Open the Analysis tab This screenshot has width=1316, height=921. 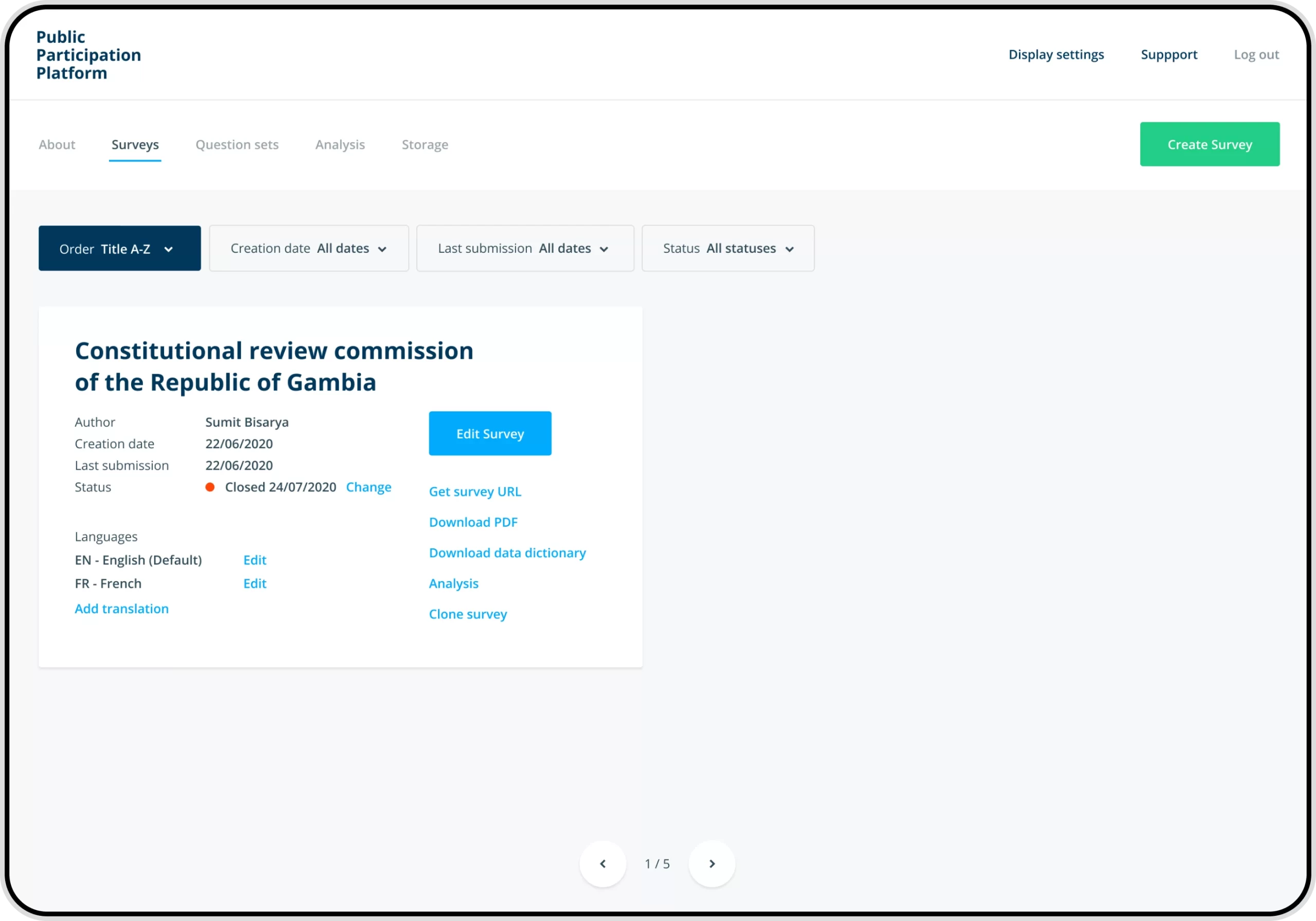pyautogui.click(x=340, y=144)
